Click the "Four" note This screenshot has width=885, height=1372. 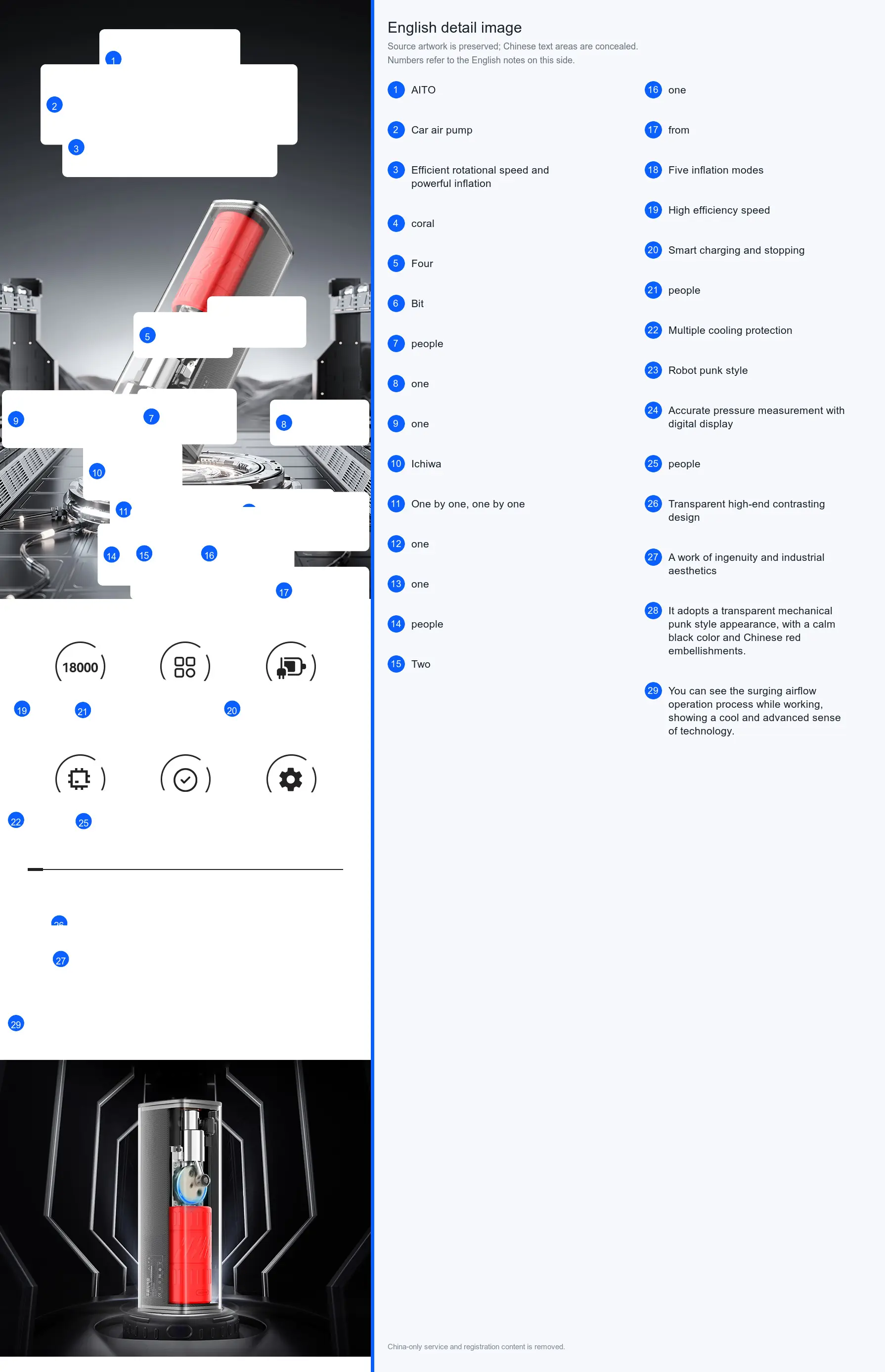pyautogui.click(x=422, y=264)
